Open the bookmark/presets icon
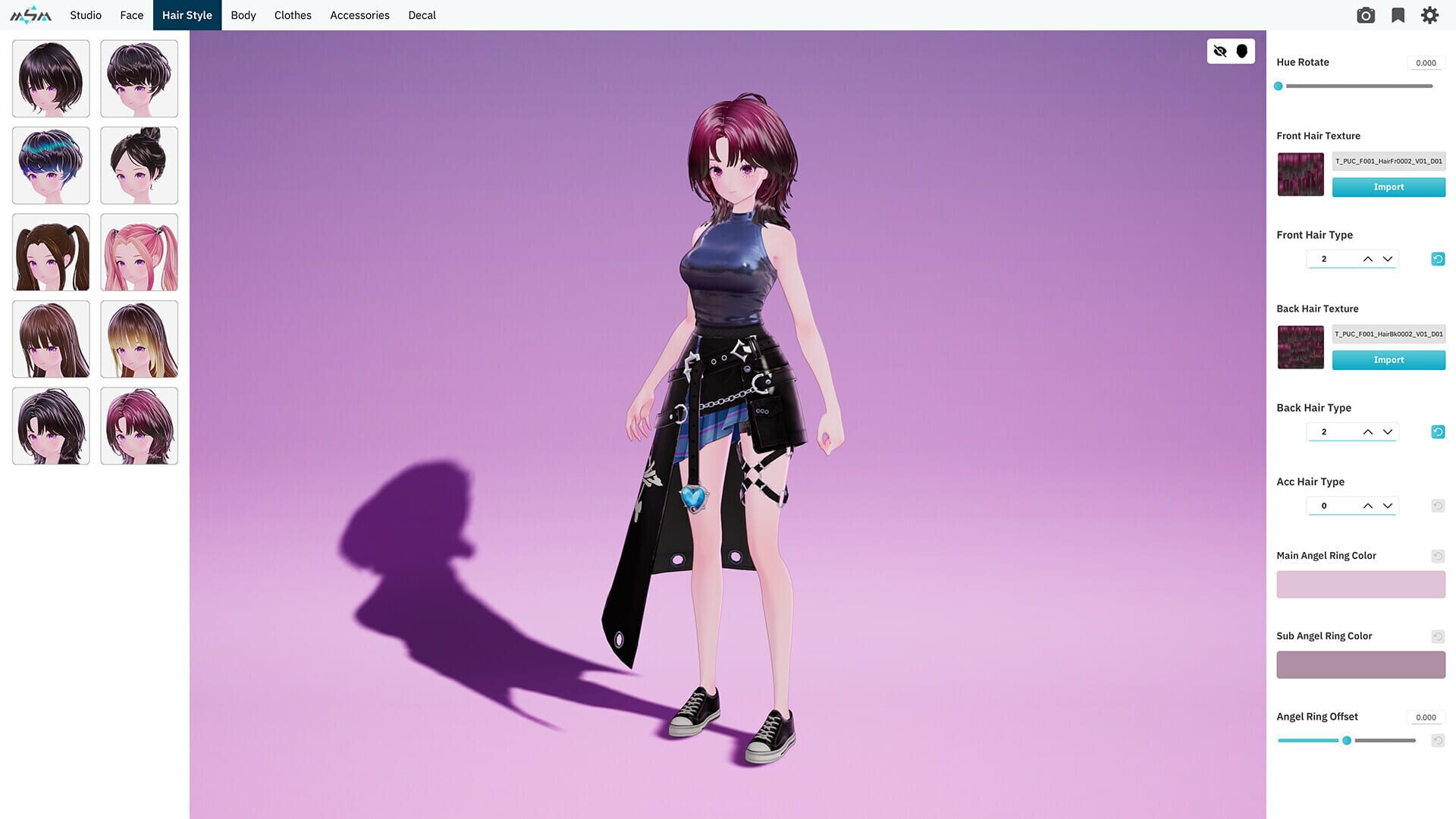 click(1398, 15)
